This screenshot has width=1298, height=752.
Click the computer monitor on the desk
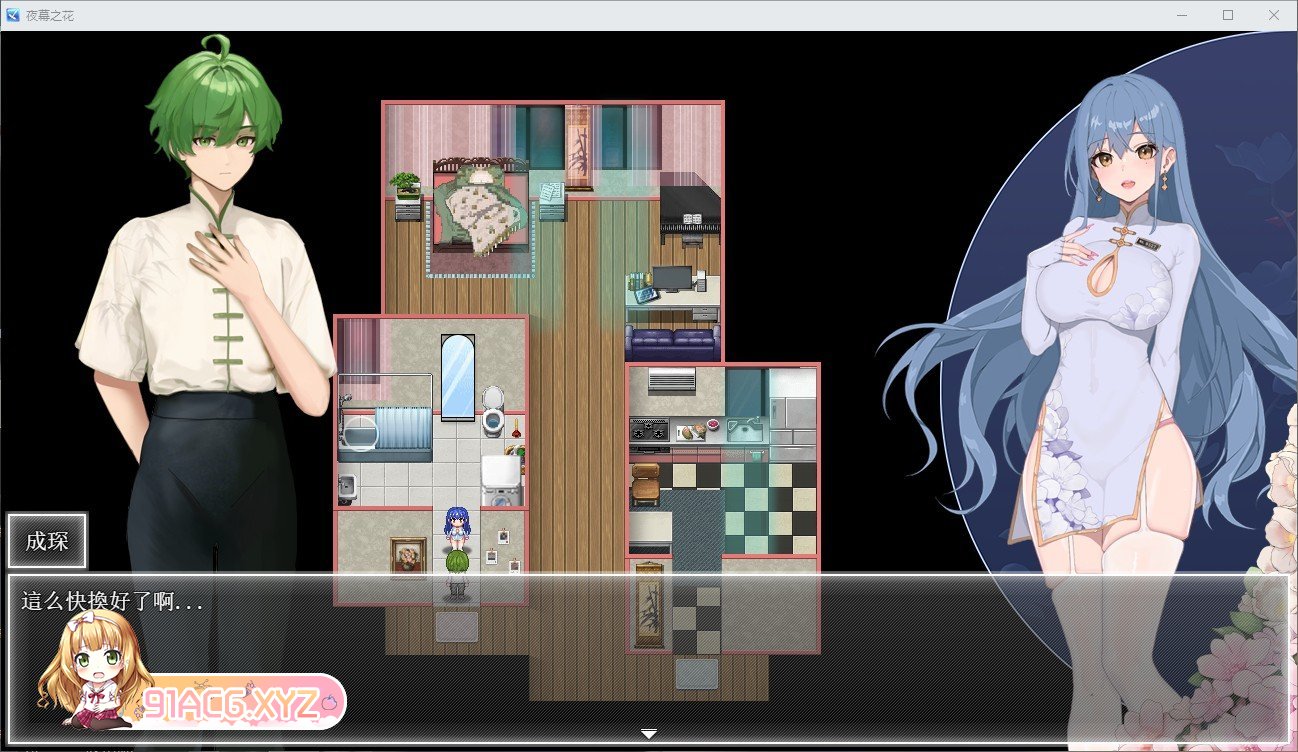click(x=671, y=277)
